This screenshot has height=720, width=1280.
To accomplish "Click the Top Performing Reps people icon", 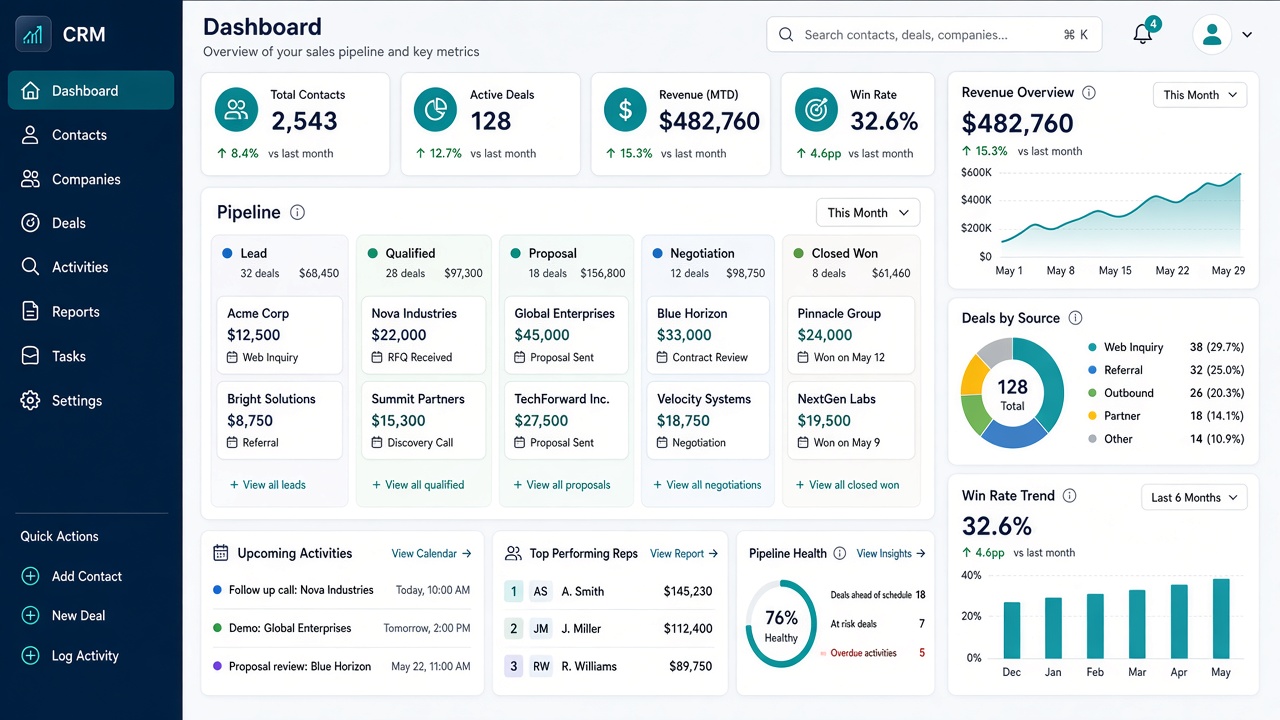I will (514, 553).
